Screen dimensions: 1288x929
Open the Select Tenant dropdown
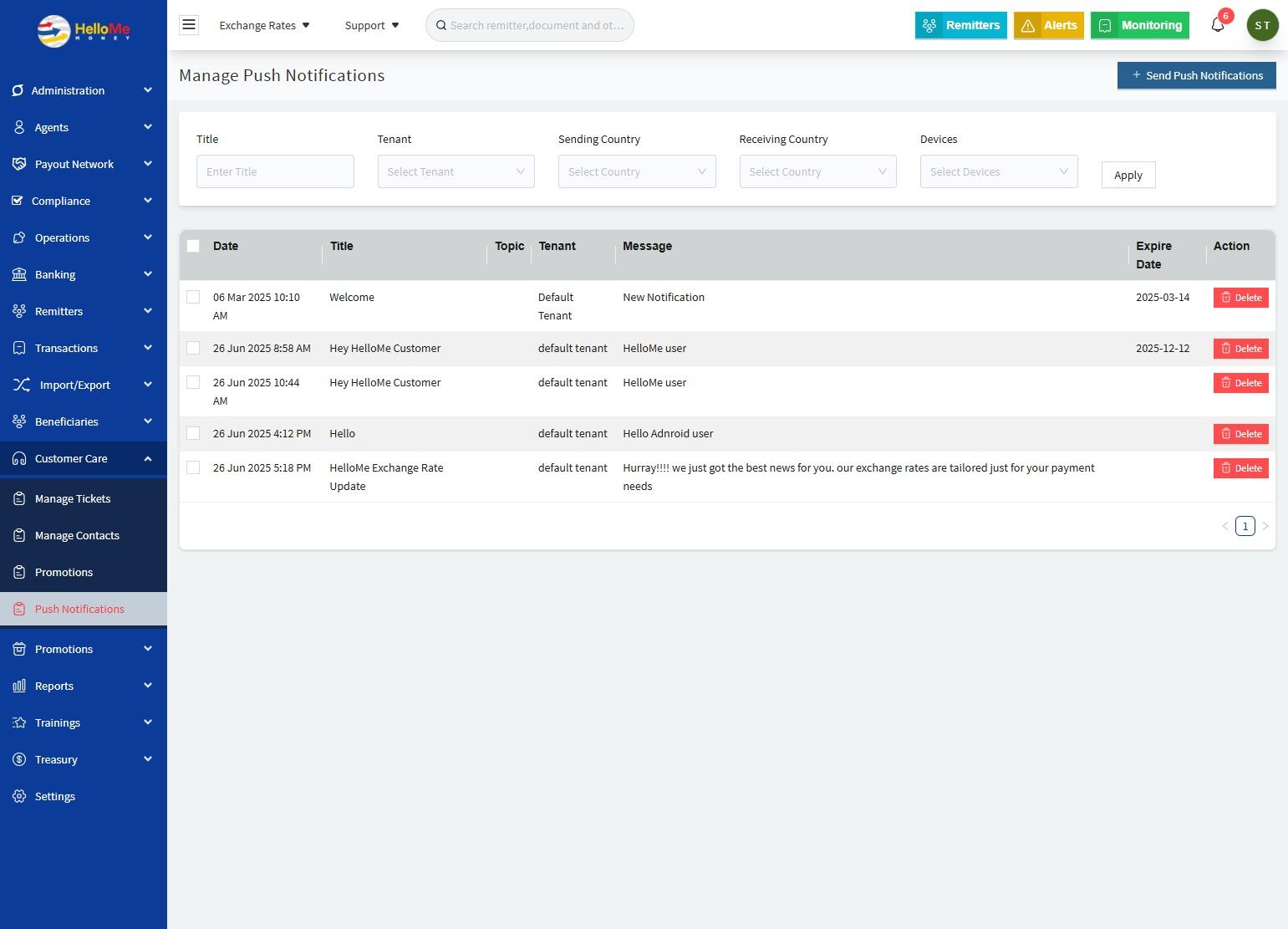(x=456, y=171)
